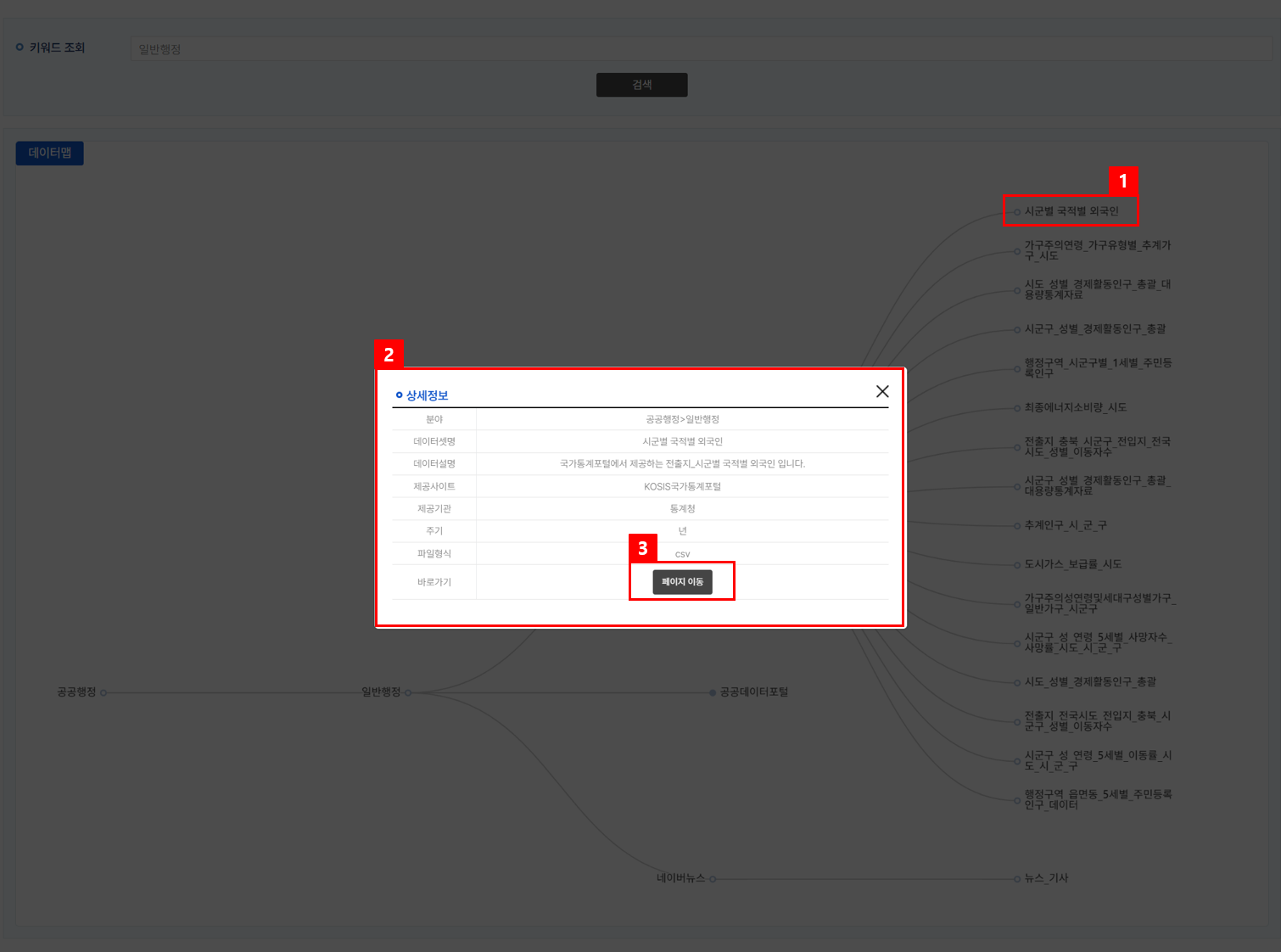The image size is (1281, 952).
Task: Select the 시군별 국적별 외국인 node
Action: pyautogui.click(x=1071, y=211)
